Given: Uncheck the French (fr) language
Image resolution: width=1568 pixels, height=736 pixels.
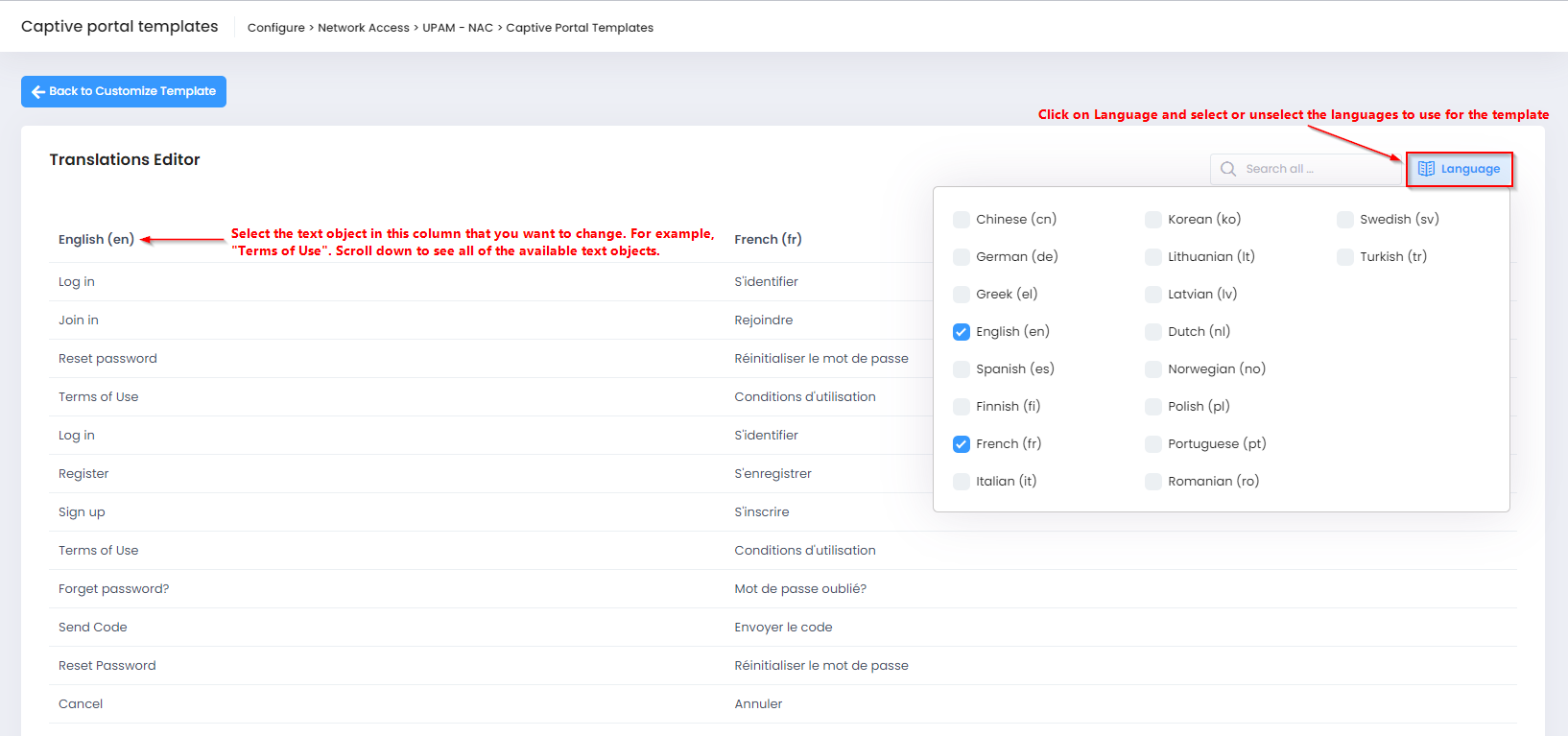Looking at the screenshot, I should [962, 444].
